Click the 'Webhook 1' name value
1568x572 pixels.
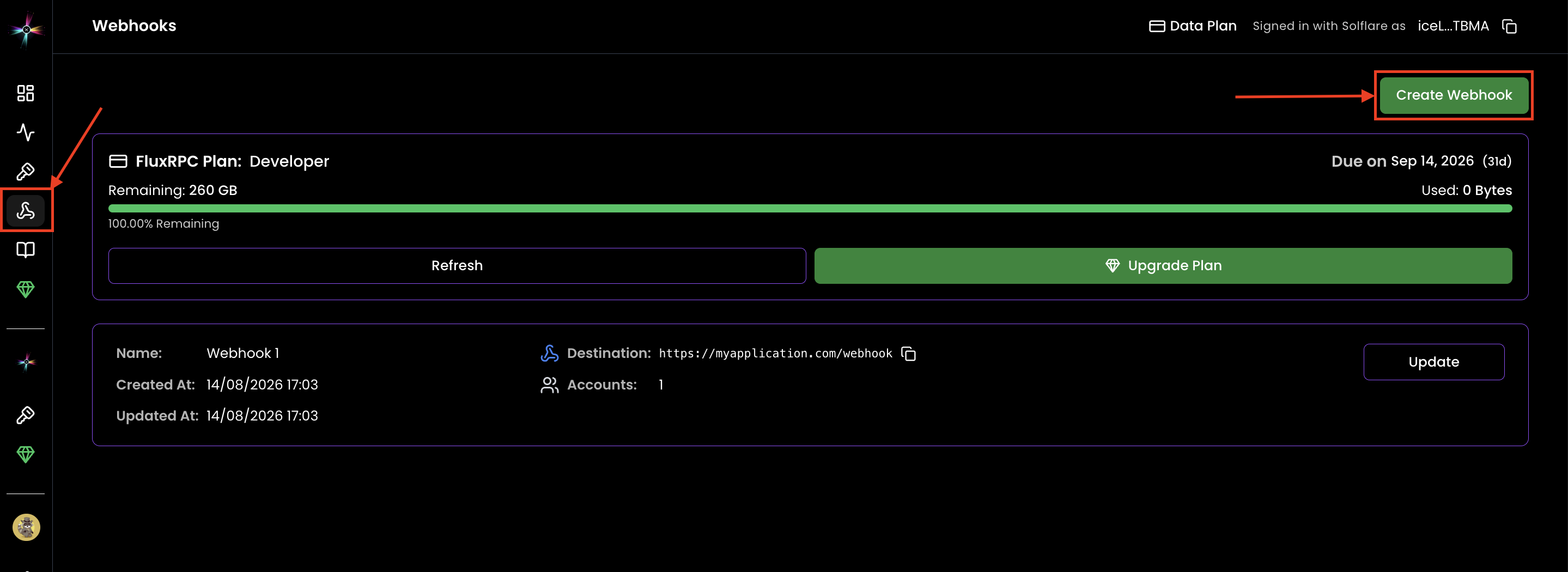click(x=242, y=353)
